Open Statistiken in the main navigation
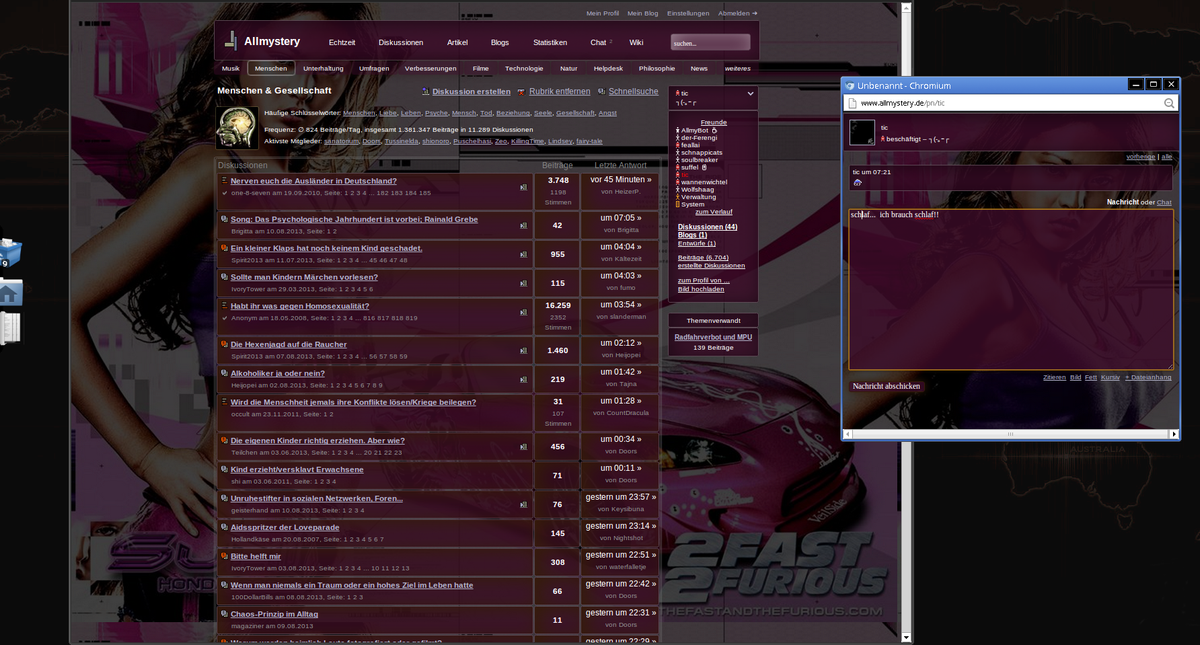 [x=550, y=42]
